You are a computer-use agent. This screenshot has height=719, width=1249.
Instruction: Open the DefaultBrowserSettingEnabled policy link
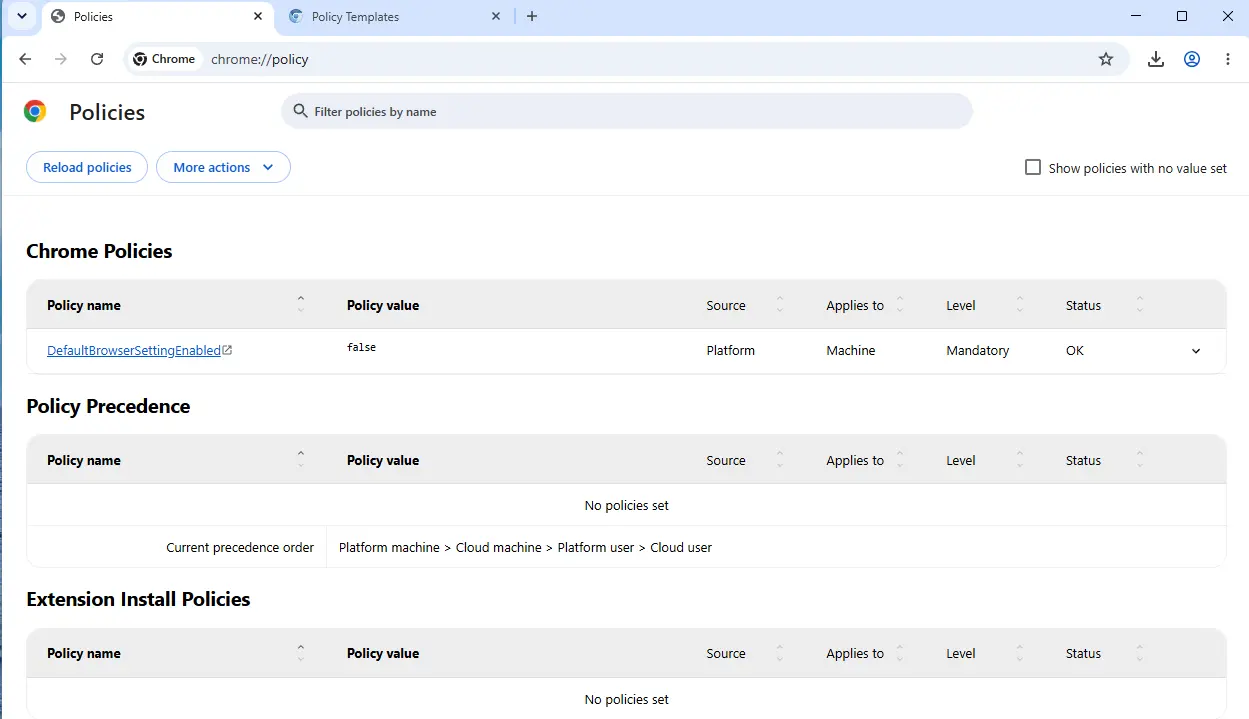pos(134,351)
